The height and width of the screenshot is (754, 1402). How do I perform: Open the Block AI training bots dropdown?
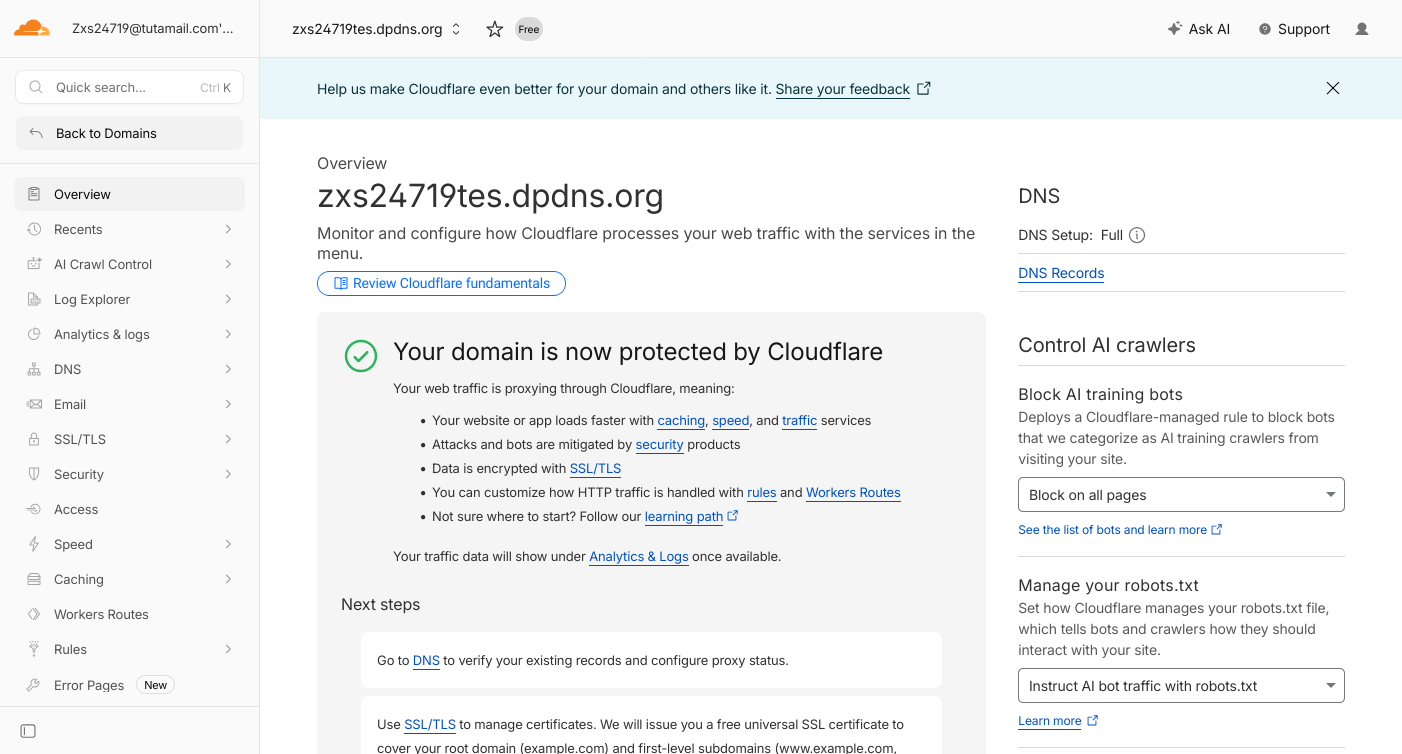1181,495
